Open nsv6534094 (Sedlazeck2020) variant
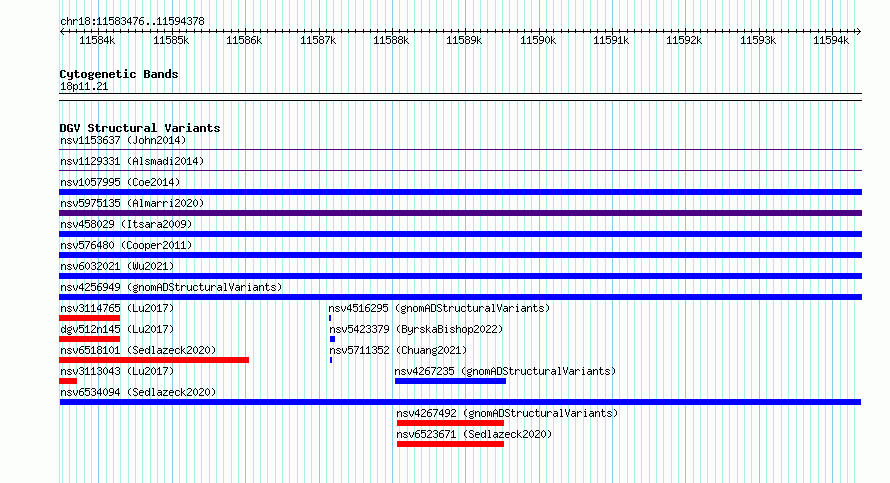Viewport: 890px width, 483px height. point(138,392)
